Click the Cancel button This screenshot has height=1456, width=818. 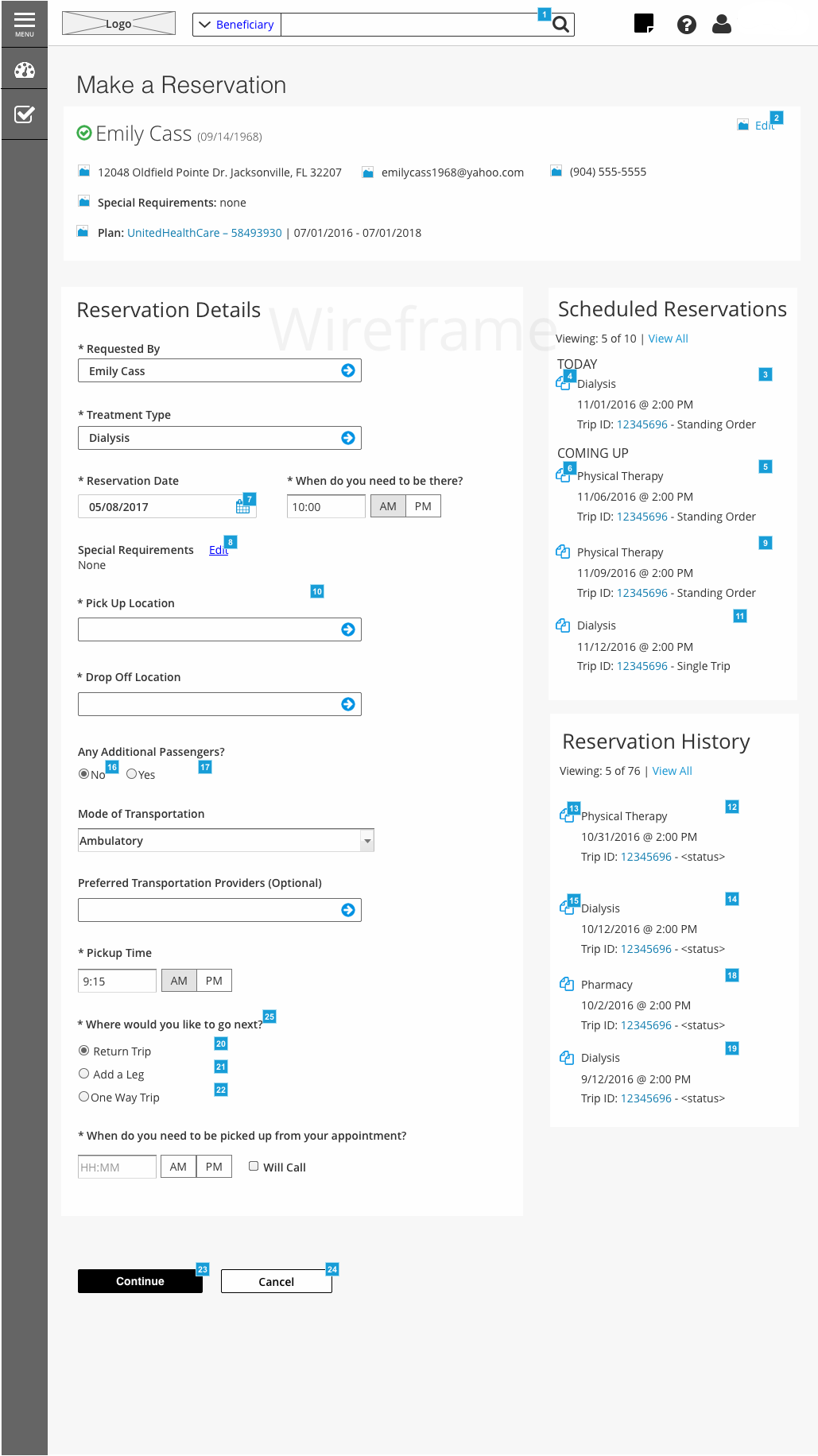tap(276, 1281)
